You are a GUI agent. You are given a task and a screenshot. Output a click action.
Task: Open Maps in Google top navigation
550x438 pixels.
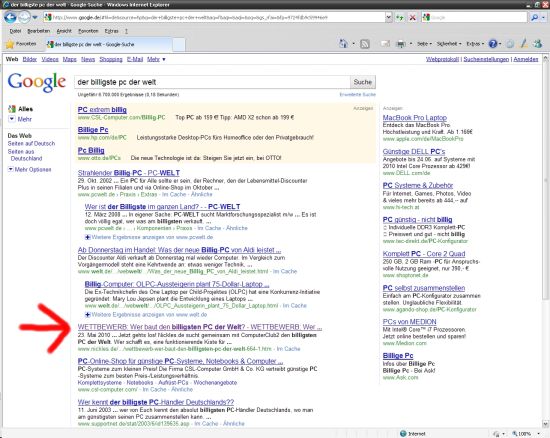click(69, 59)
